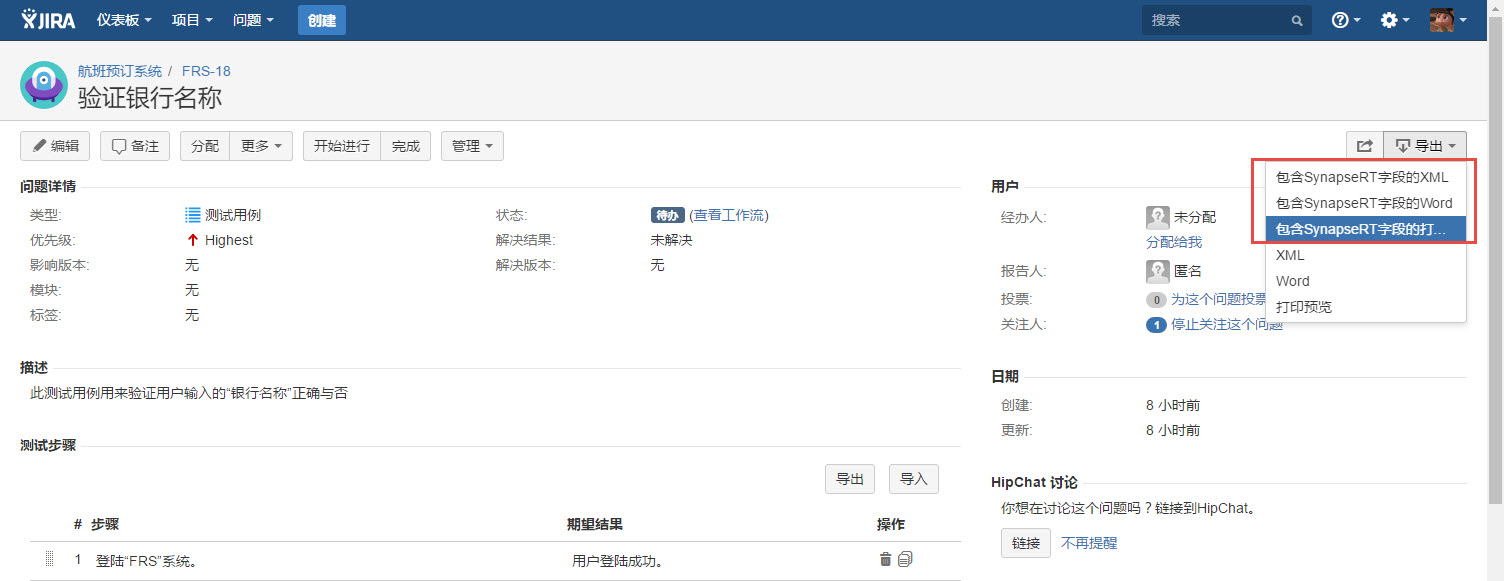Click the 编辑 button
Image resolution: width=1504 pixels, height=581 pixels.
[x=55, y=146]
